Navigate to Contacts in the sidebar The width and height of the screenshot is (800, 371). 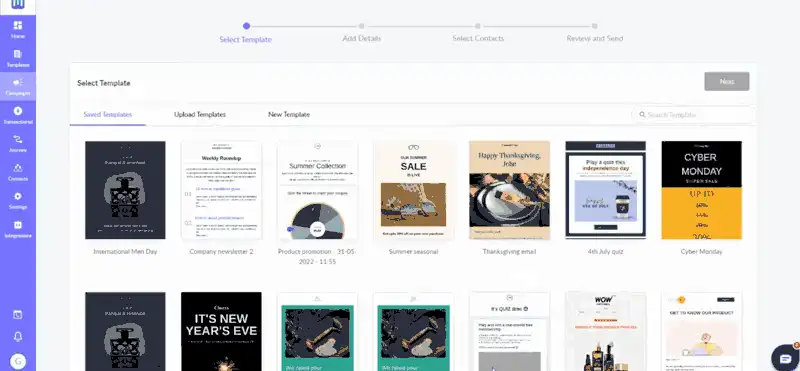coord(18,172)
